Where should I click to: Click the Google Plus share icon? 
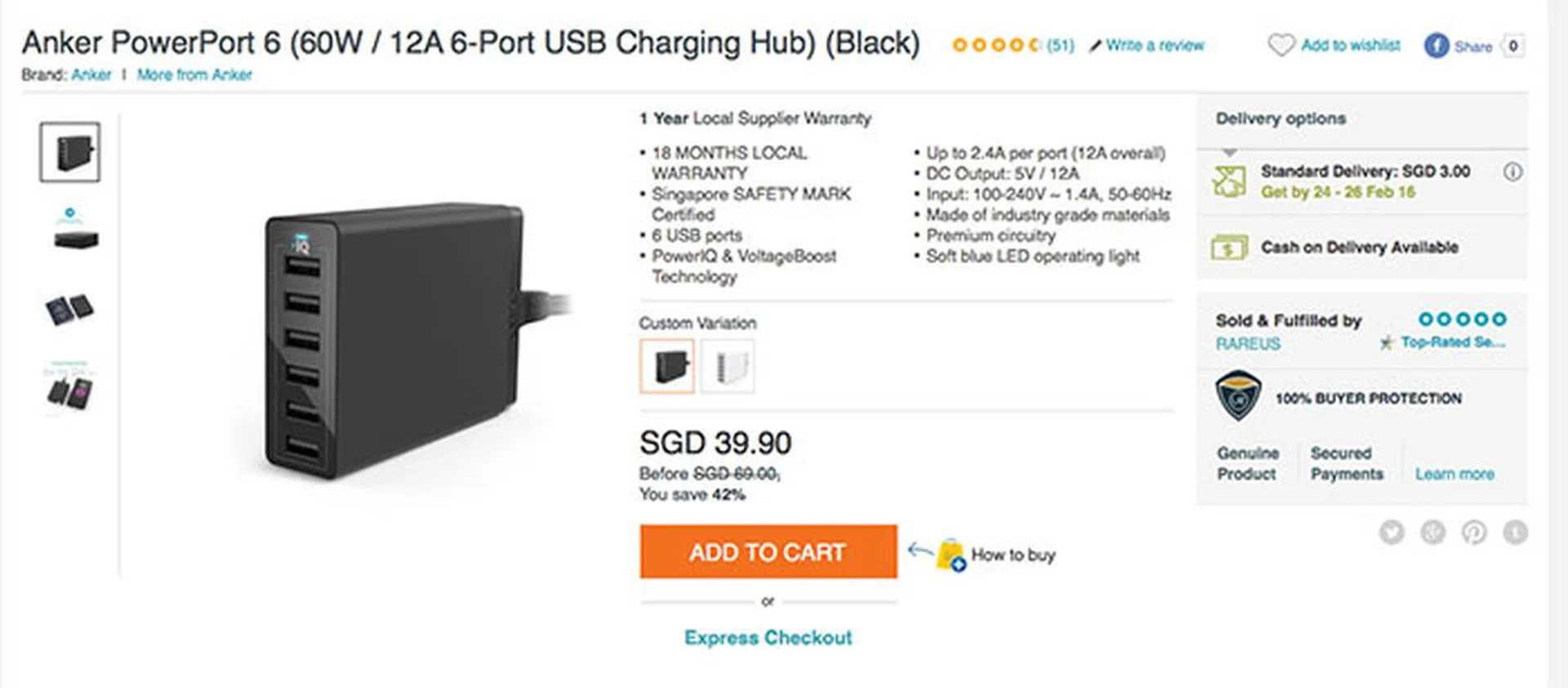pos(1432,533)
